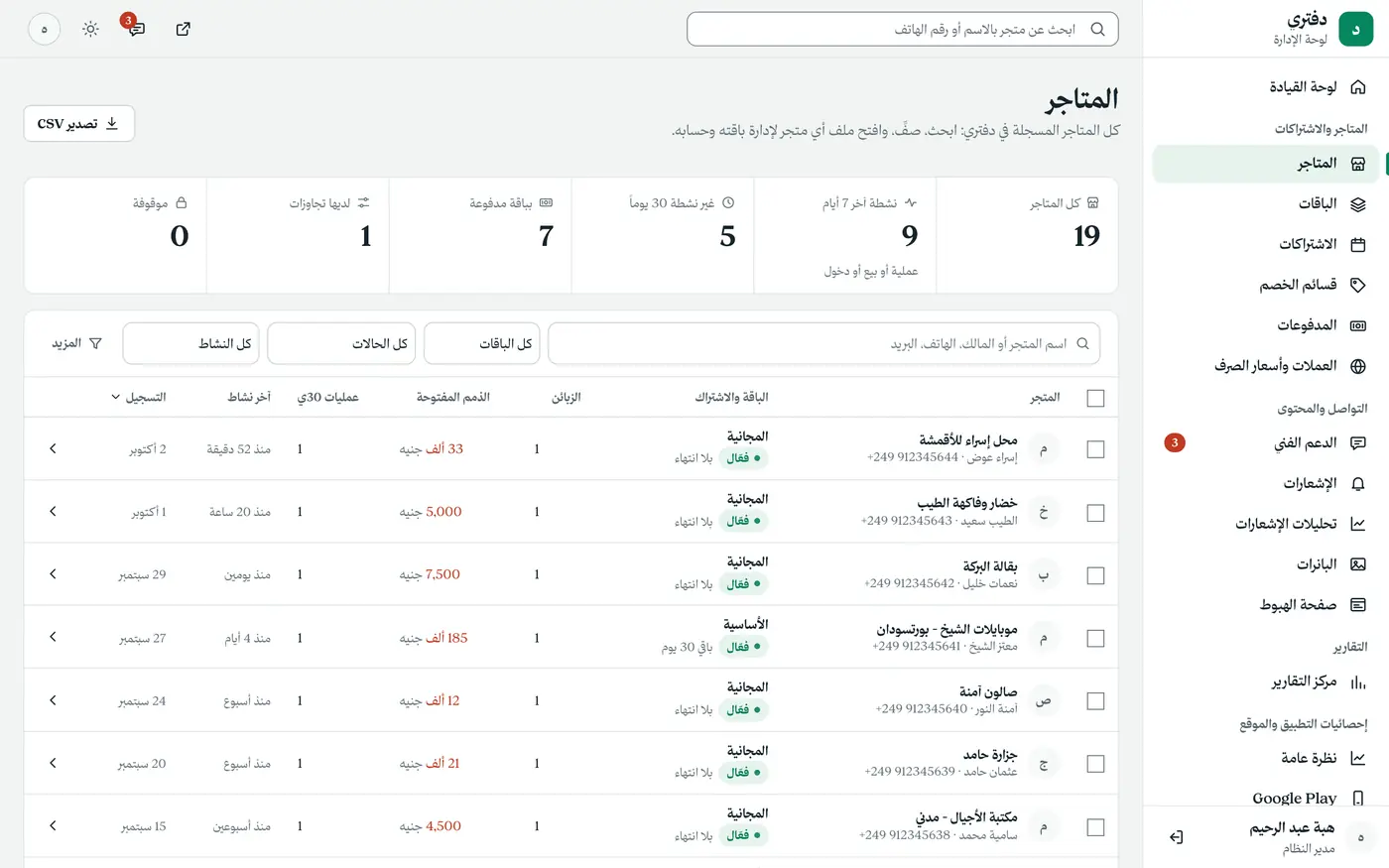Screen dimensions: 1389x868
Task: Click the search magnifier in global search bar
Action: tap(1097, 29)
